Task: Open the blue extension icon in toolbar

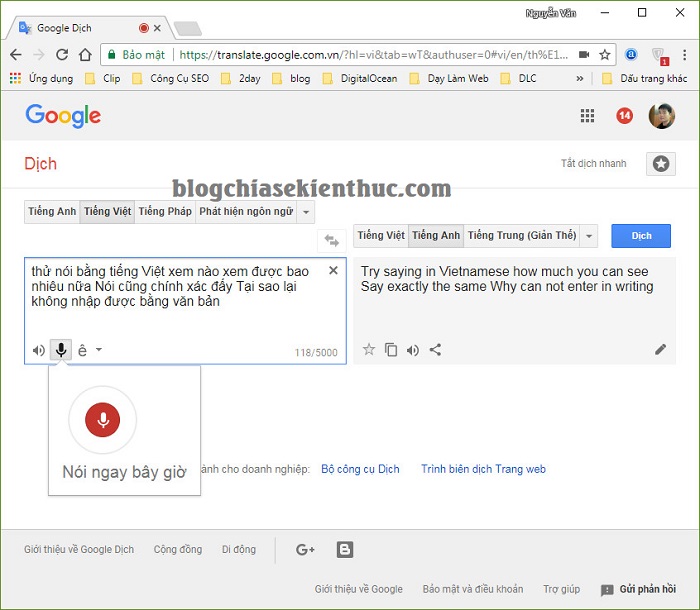Action: (631, 54)
